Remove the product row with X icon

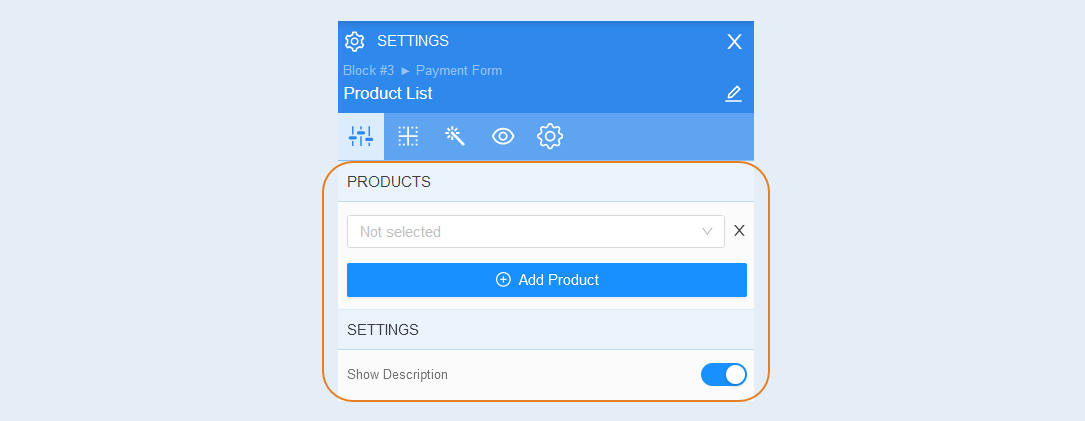click(x=739, y=231)
